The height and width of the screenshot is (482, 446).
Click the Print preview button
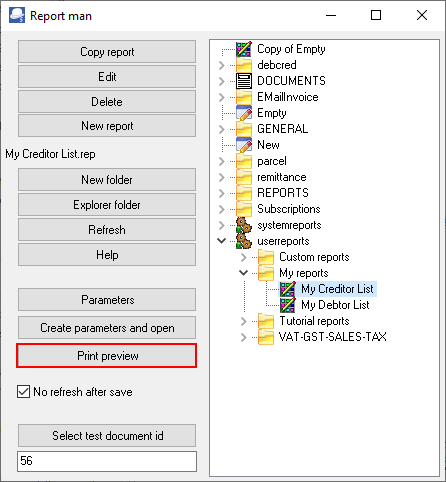[x=107, y=356]
